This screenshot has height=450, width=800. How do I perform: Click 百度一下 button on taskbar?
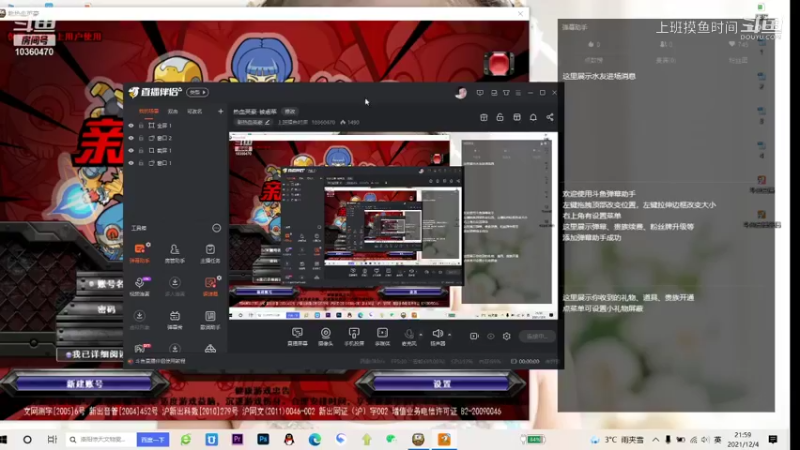coord(153,439)
